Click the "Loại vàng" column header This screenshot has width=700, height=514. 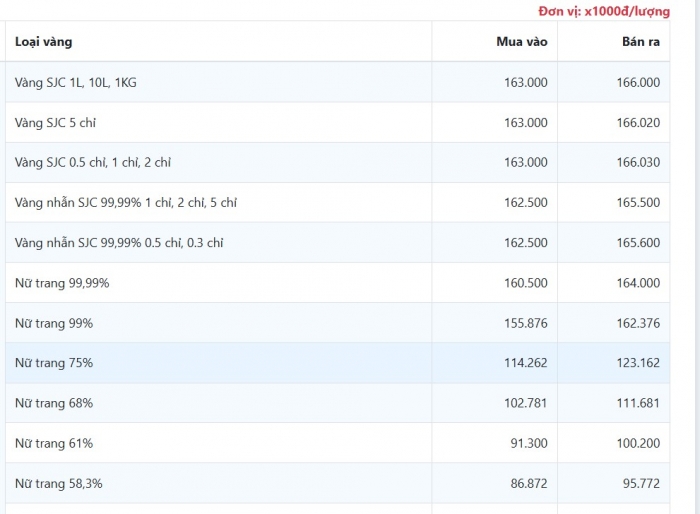click(x=44, y=42)
